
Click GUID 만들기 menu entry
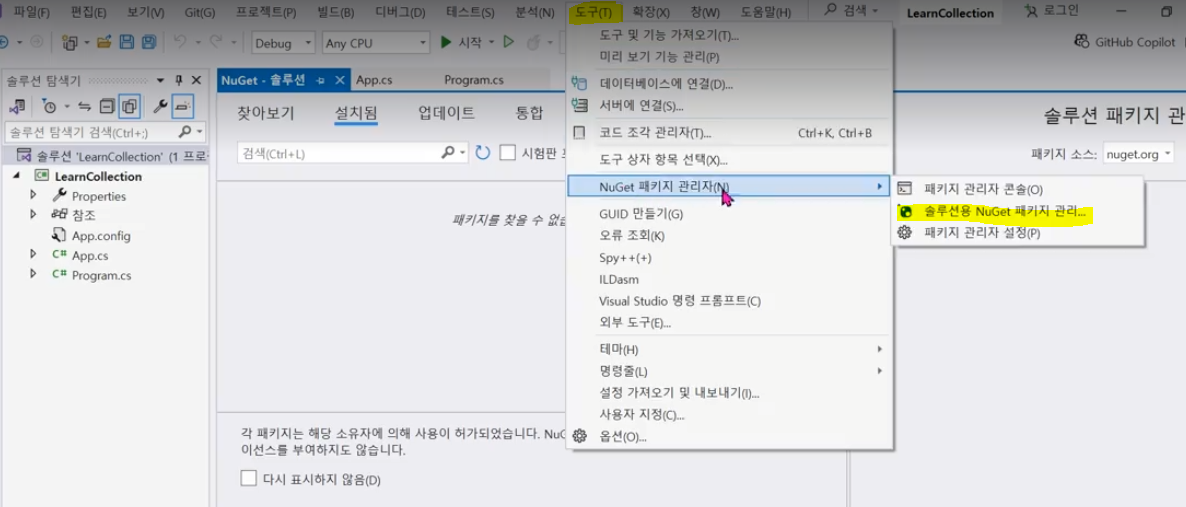point(641,214)
